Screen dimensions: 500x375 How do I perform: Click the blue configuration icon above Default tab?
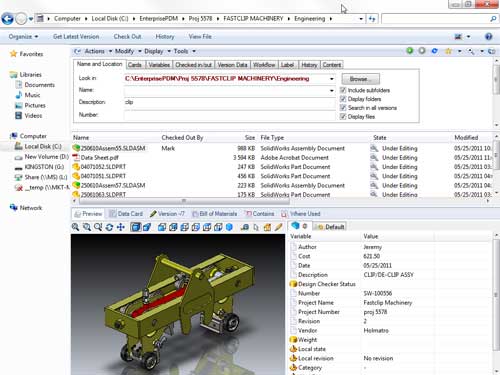295,226
